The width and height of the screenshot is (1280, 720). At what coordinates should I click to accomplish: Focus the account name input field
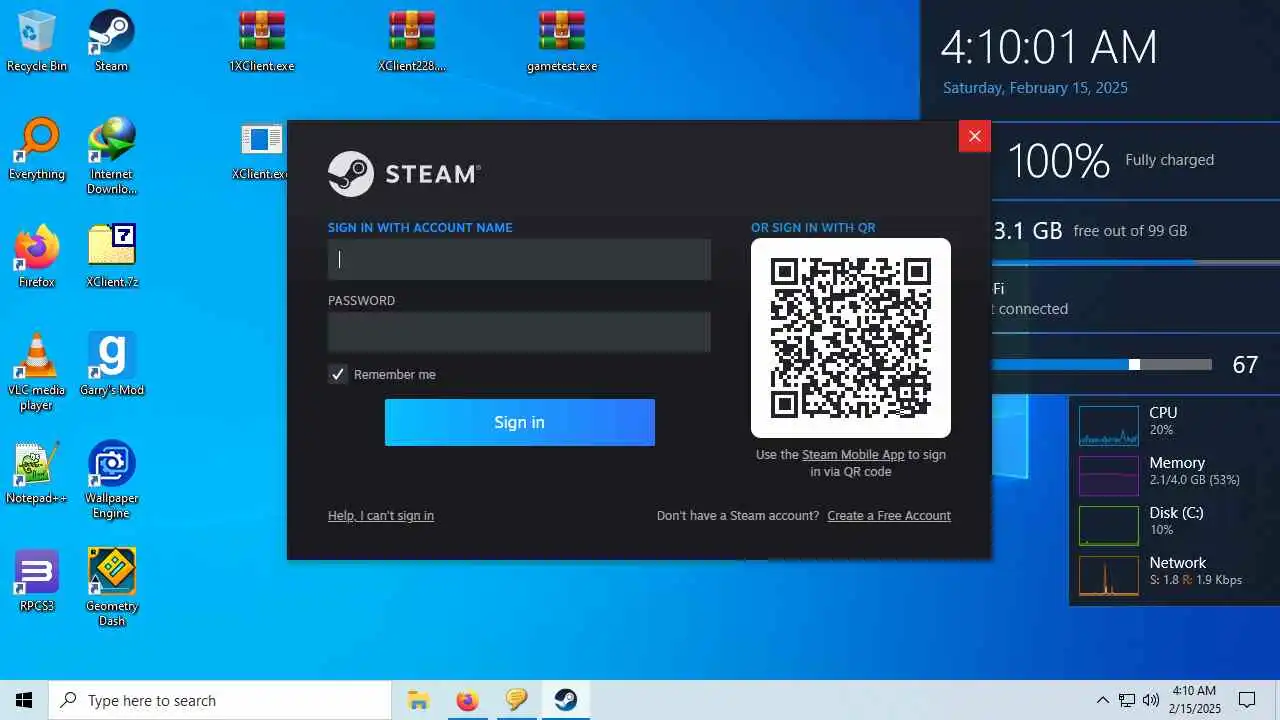pos(520,259)
